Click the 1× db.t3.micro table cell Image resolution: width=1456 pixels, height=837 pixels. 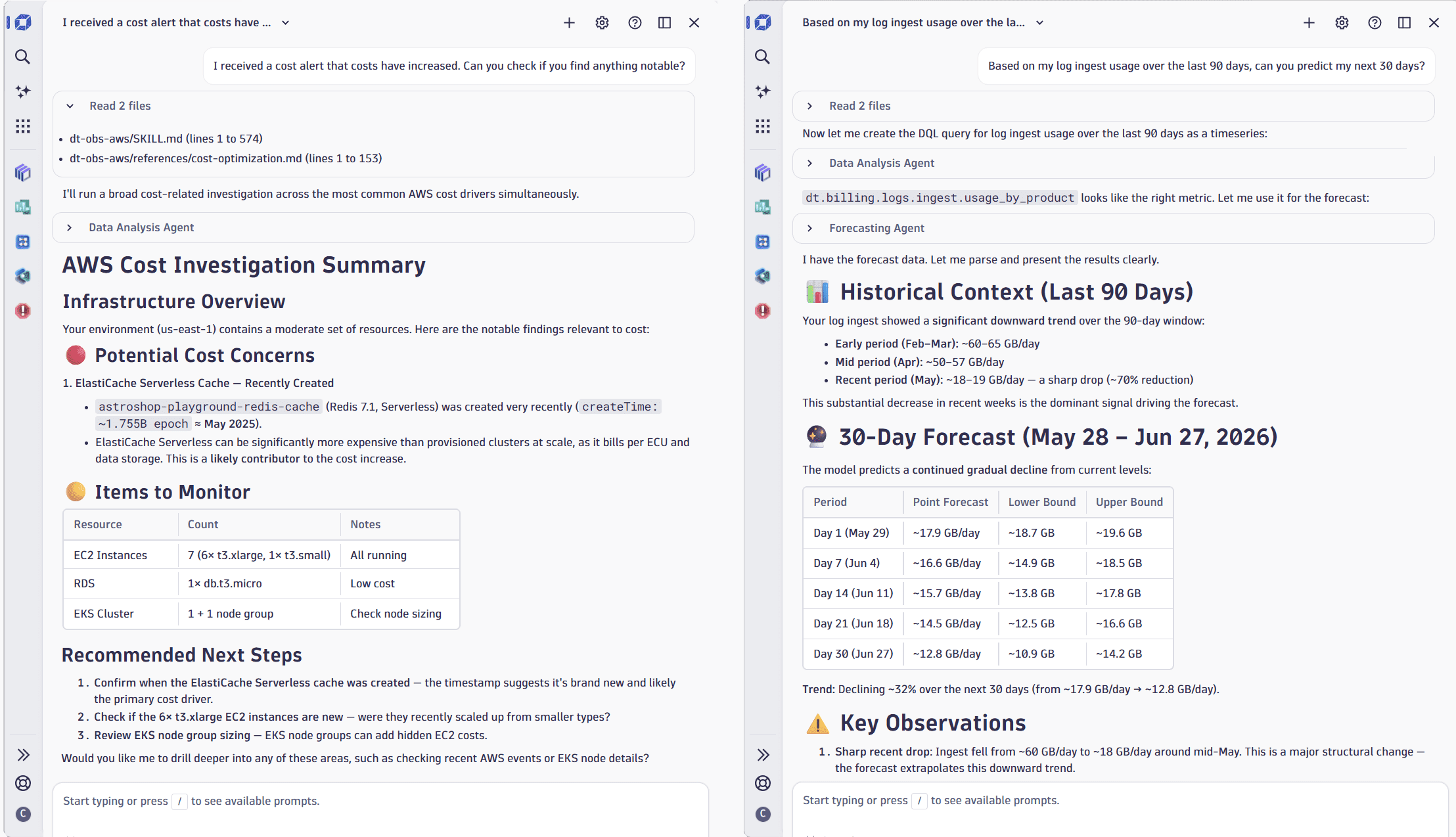pyautogui.click(x=225, y=583)
